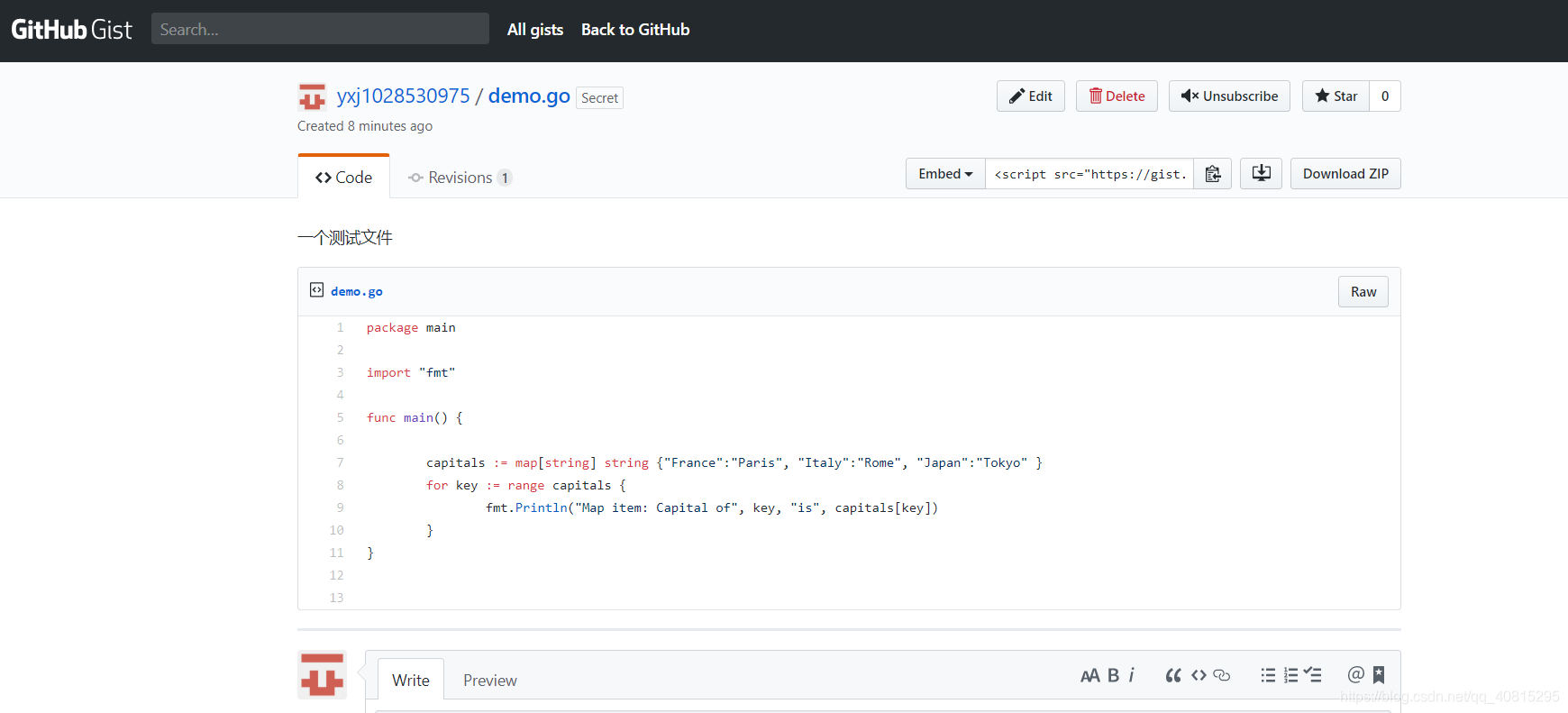Add a task list to comment
Screen dimensions: 1568x713
click(1313, 675)
